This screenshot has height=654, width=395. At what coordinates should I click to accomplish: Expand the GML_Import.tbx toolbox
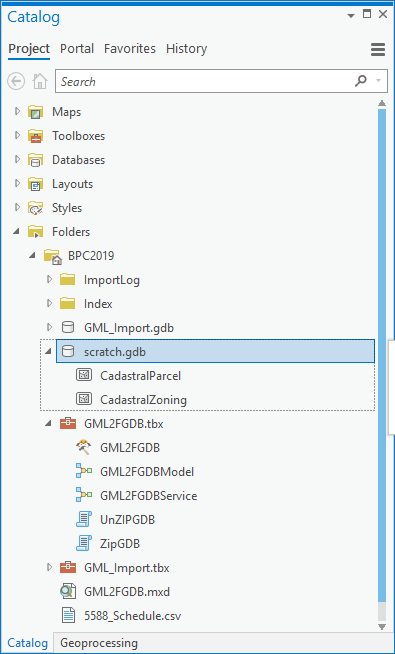[x=49, y=567]
